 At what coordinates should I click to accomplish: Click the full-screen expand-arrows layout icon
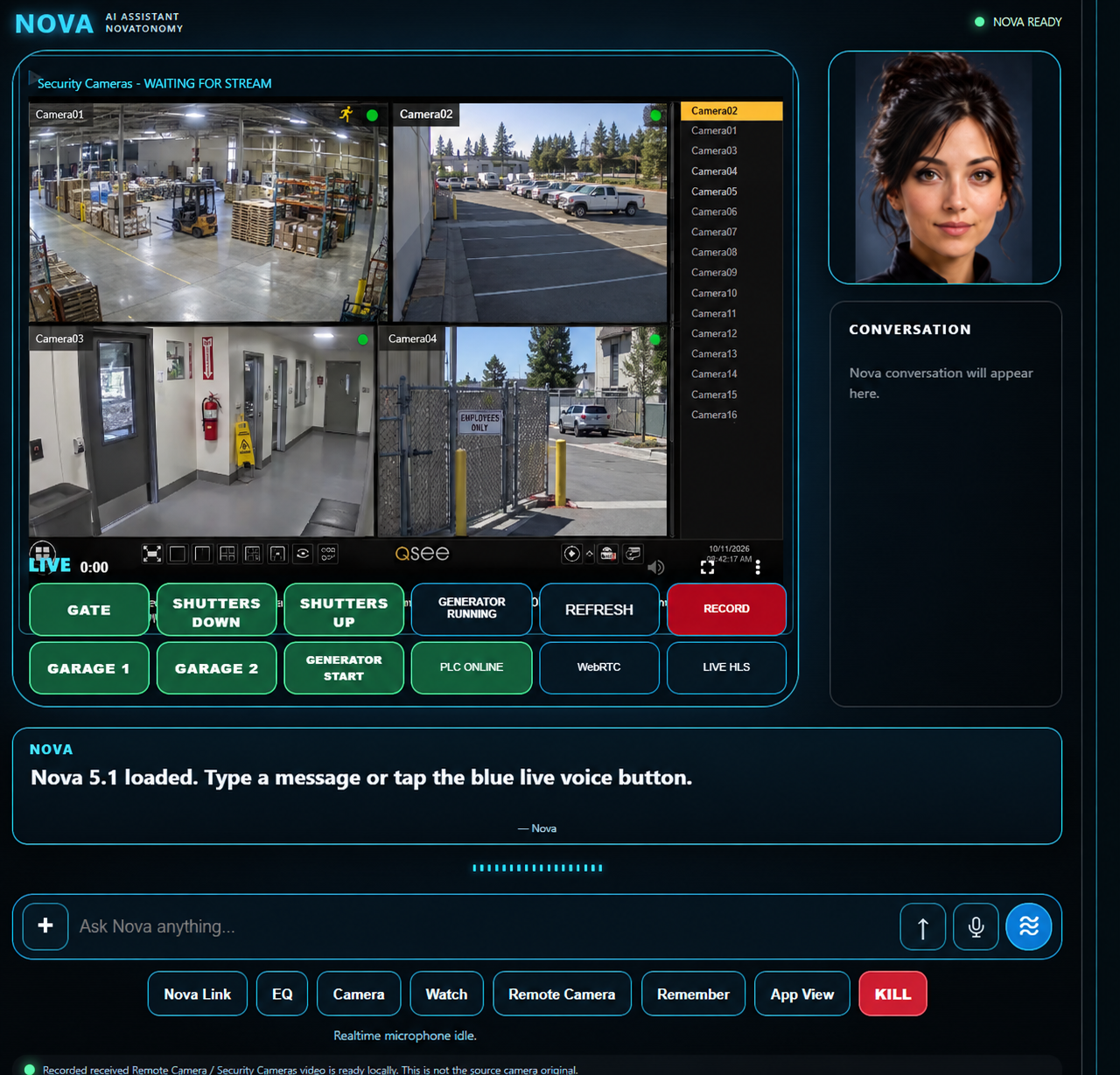tap(152, 554)
